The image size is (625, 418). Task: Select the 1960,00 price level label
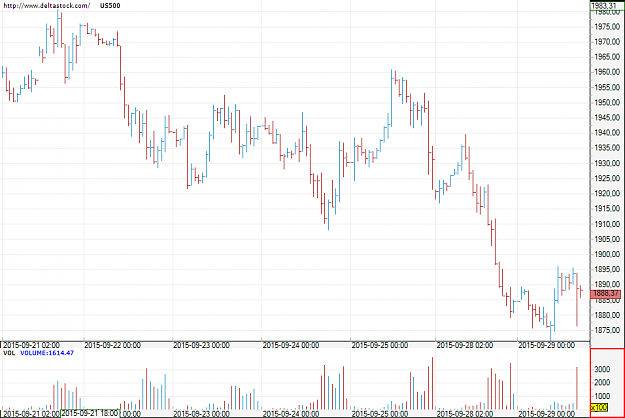click(x=607, y=72)
